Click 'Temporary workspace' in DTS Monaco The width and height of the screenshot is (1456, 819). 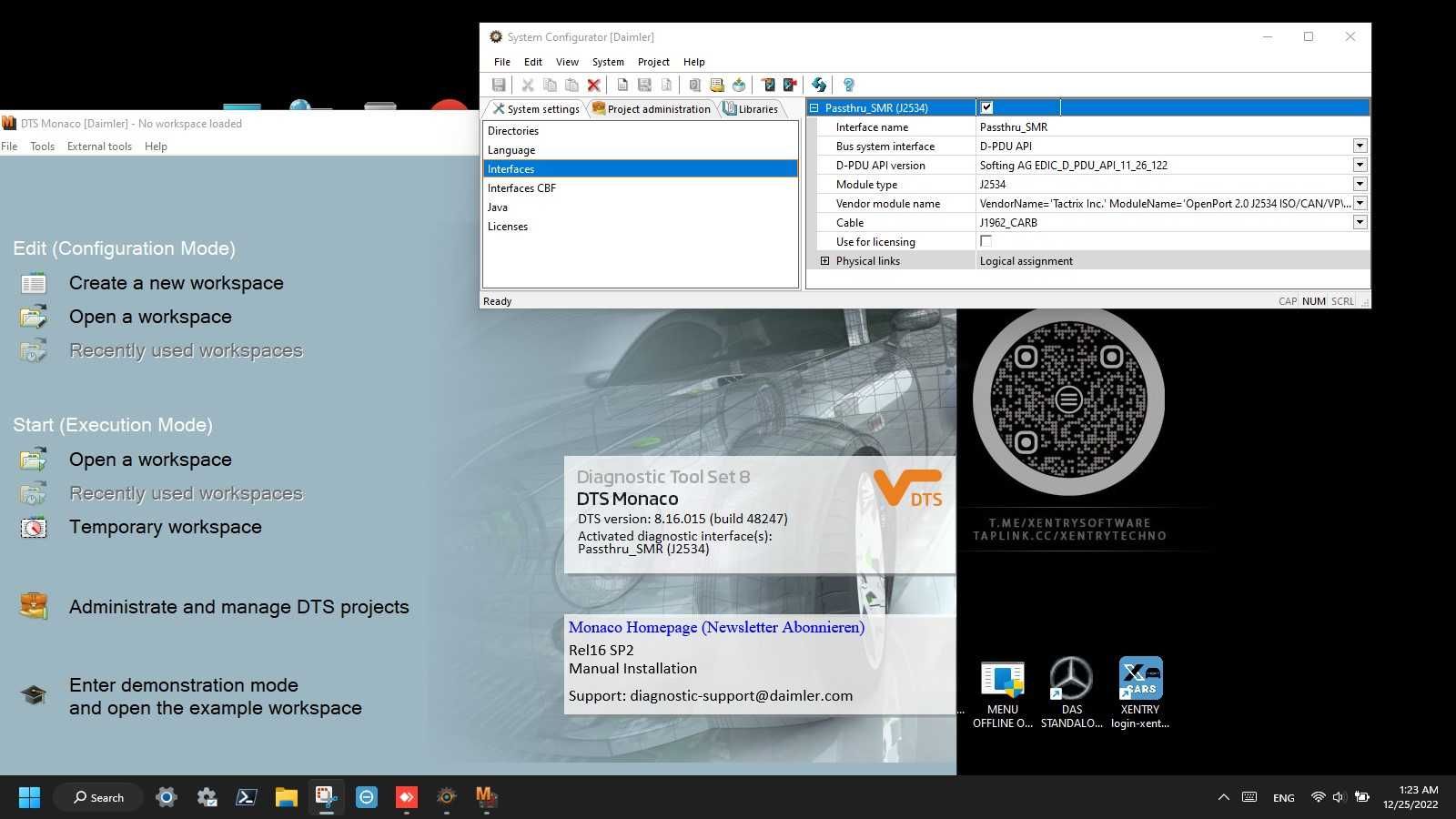pyautogui.click(x=166, y=527)
